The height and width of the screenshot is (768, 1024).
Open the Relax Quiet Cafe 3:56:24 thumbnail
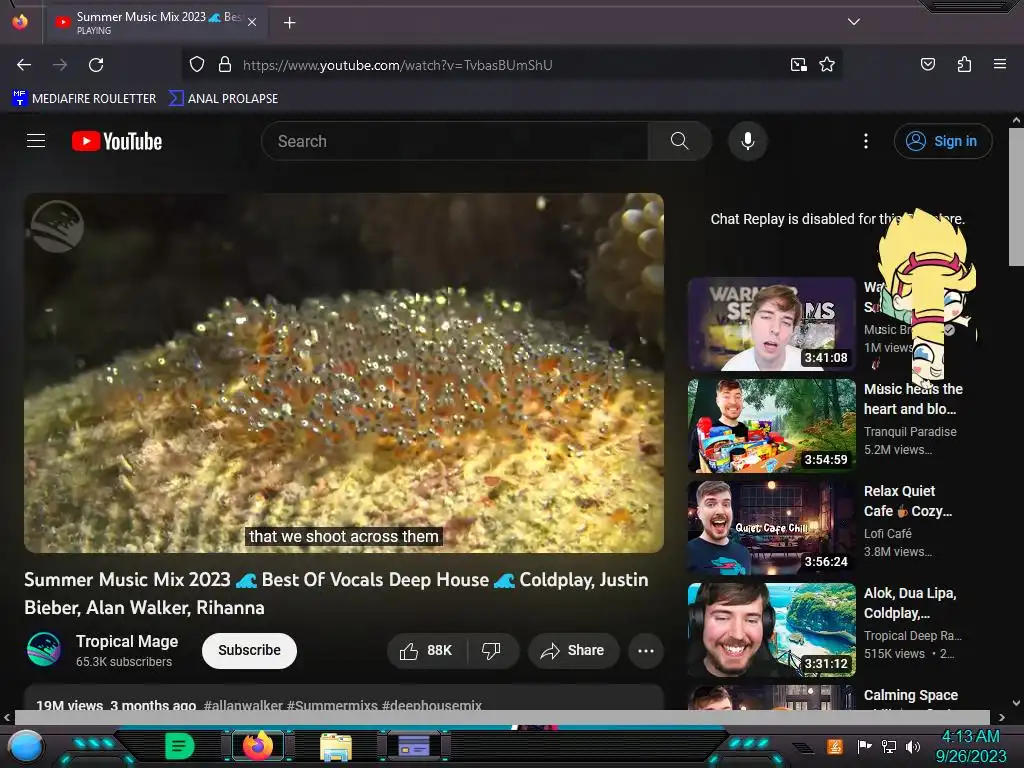771,528
